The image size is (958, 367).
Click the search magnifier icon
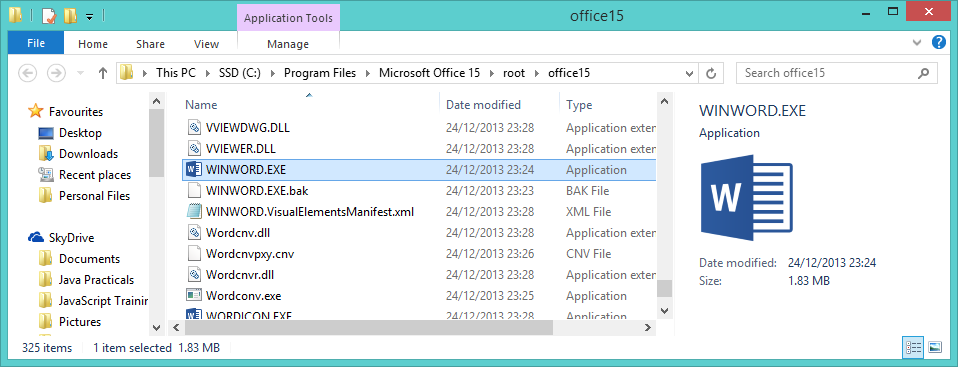tap(924, 73)
